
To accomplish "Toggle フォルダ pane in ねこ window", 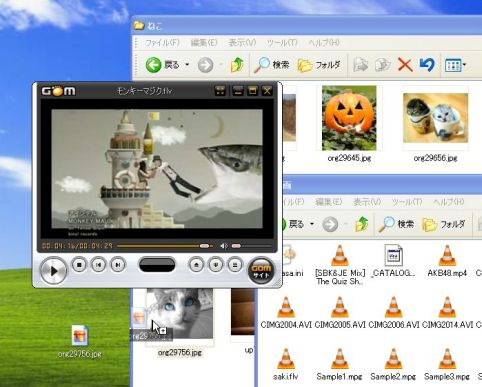I will click(319, 65).
